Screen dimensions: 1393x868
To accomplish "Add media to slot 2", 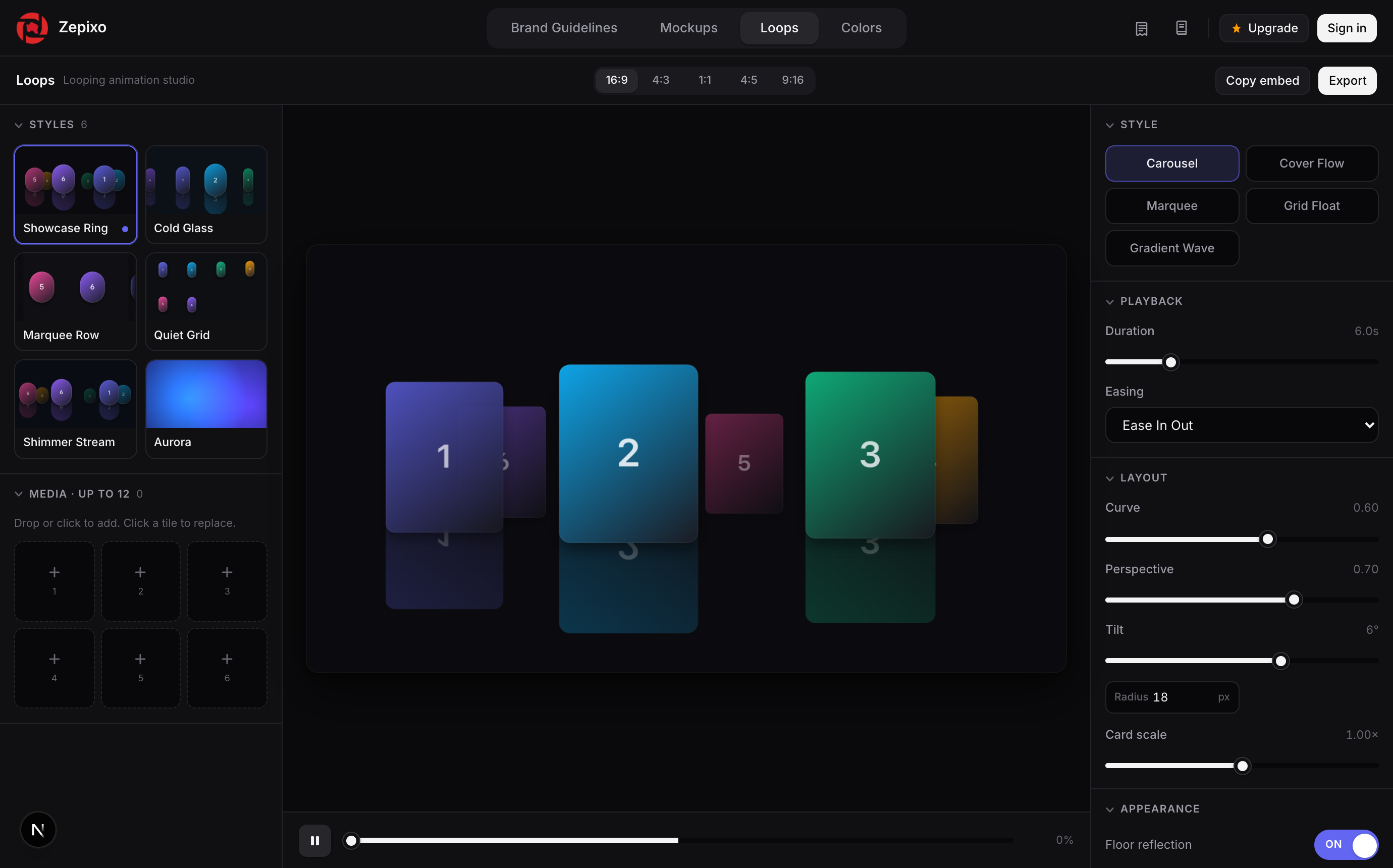I will tap(141, 581).
